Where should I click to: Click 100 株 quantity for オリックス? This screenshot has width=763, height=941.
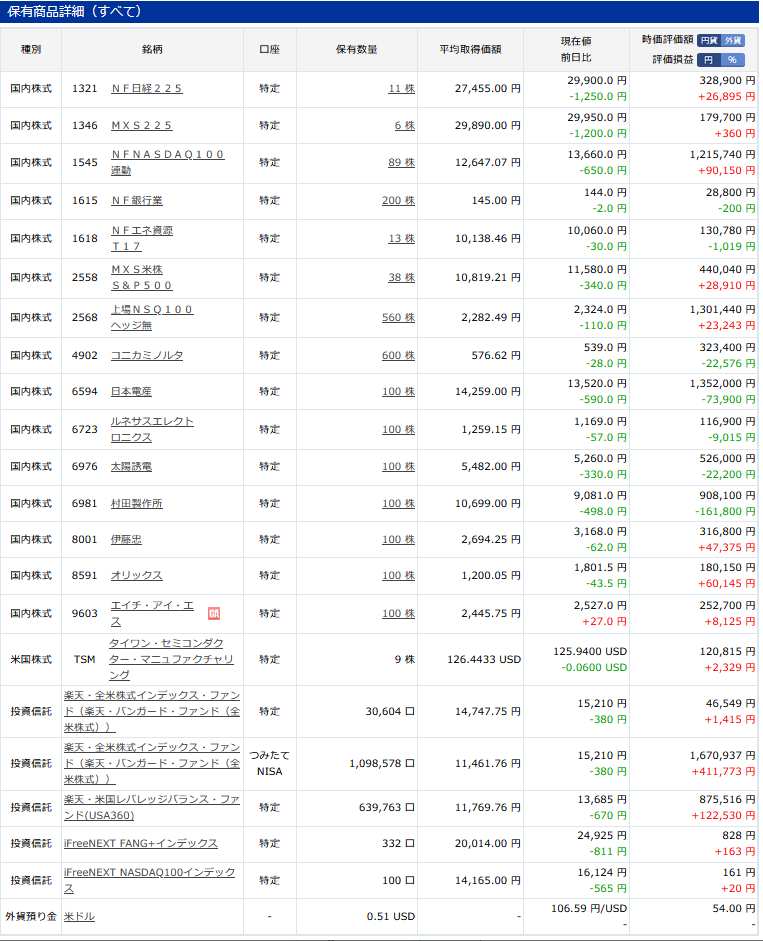point(399,576)
